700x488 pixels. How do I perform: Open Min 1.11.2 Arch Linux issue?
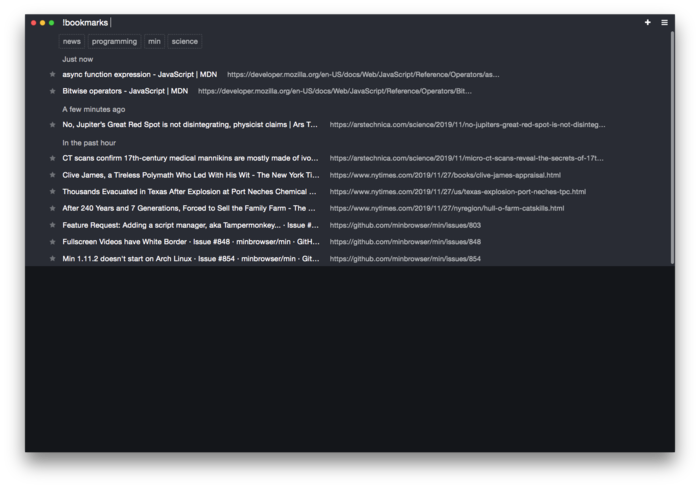coord(190,259)
